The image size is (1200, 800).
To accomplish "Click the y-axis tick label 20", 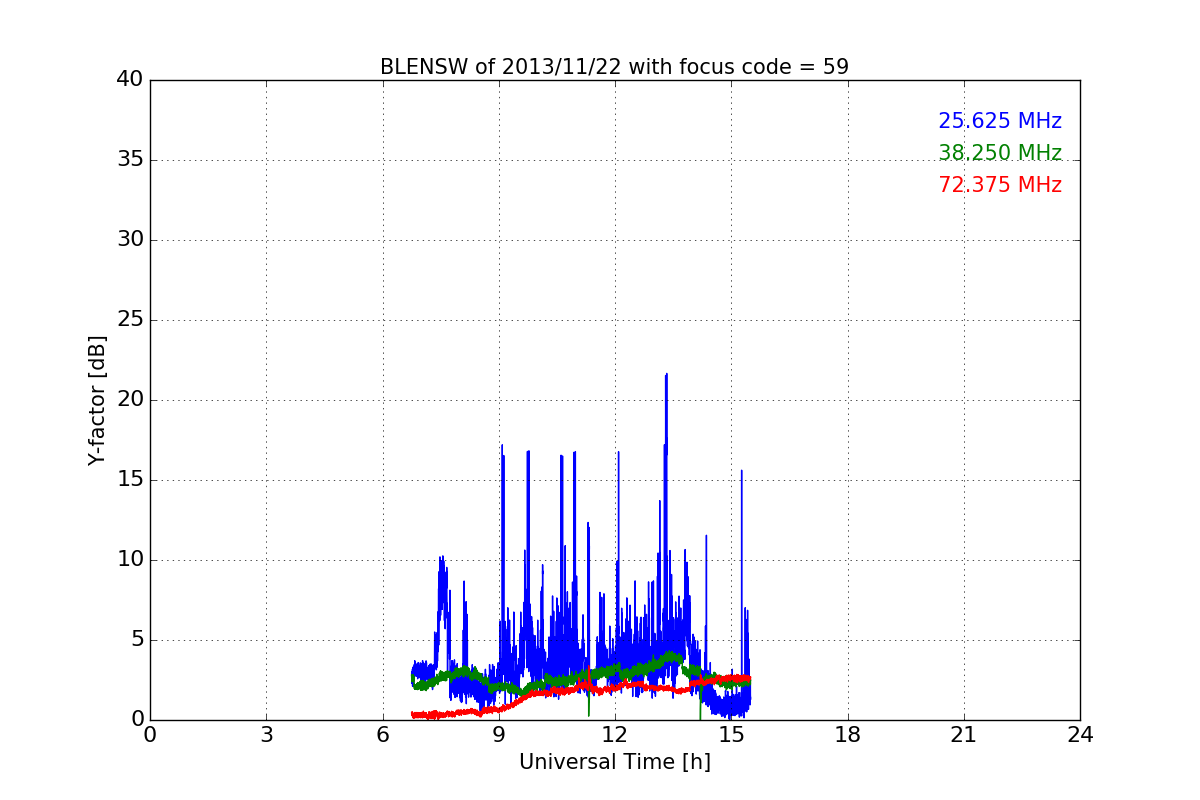I will coord(130,400).
